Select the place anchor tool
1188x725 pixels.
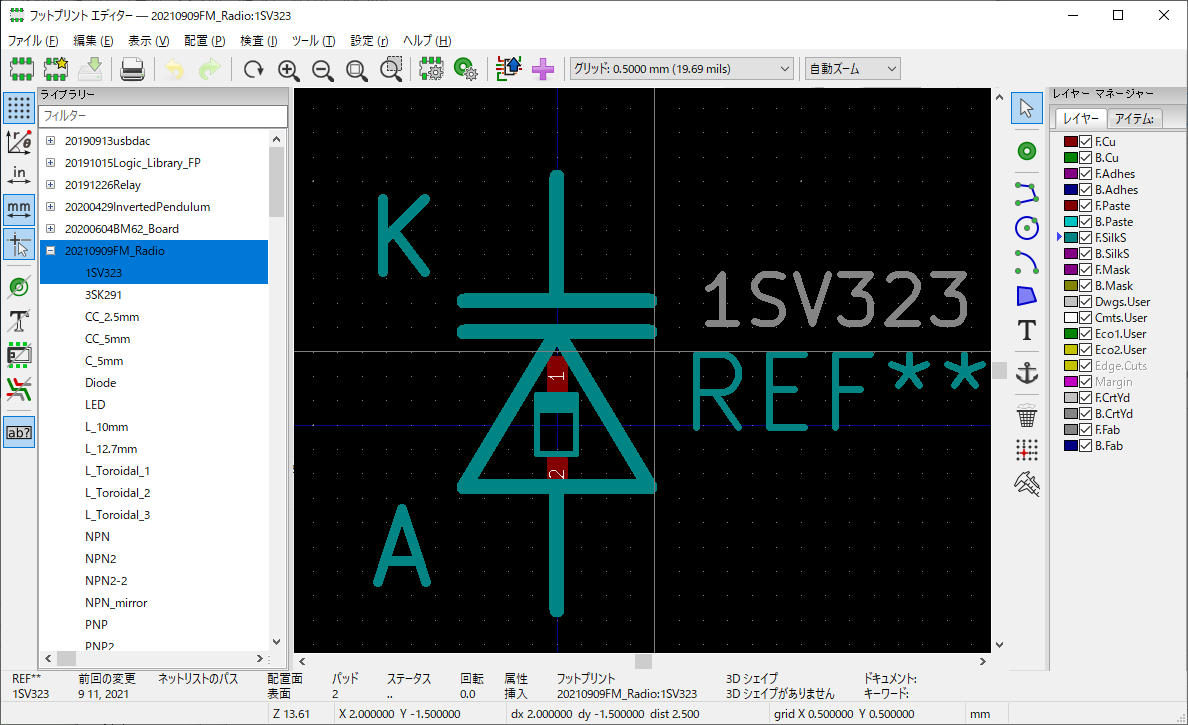click(x=1026, y=373)
